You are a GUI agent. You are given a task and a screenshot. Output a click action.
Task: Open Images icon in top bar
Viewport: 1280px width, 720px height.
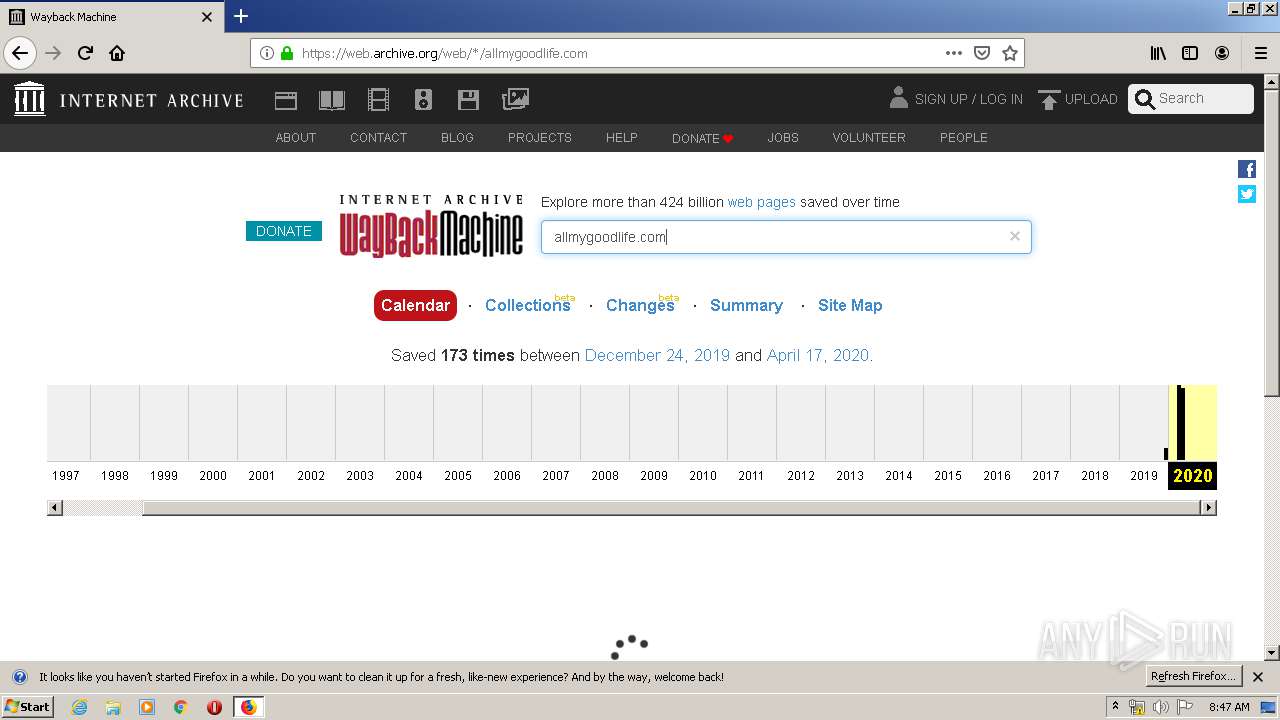[515, 99]
